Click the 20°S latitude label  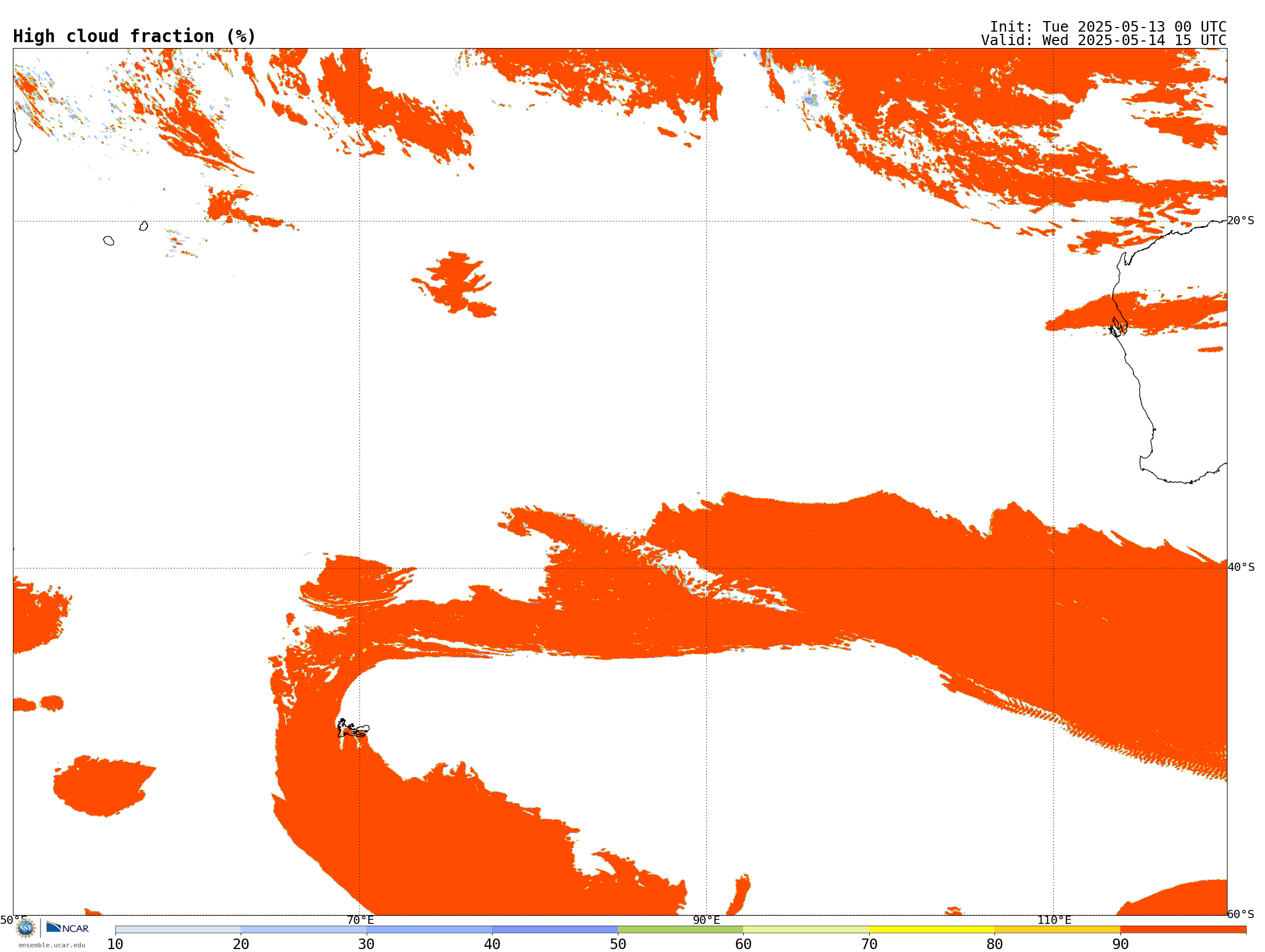(1240, 221)
